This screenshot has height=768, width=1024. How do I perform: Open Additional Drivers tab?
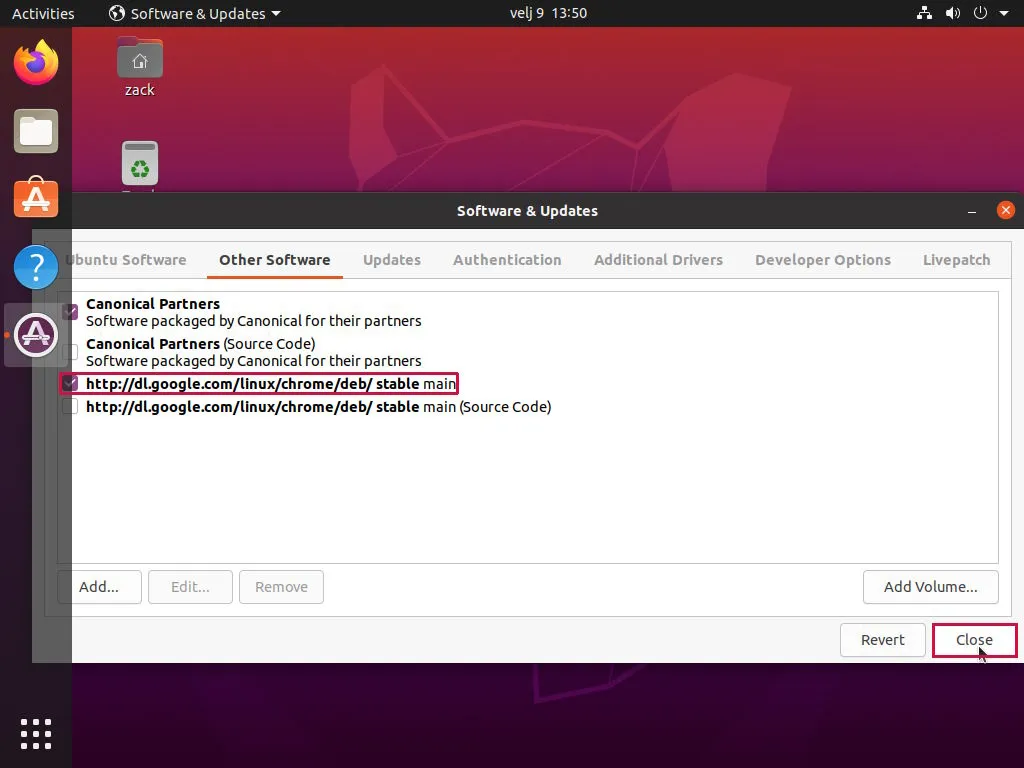658,260
